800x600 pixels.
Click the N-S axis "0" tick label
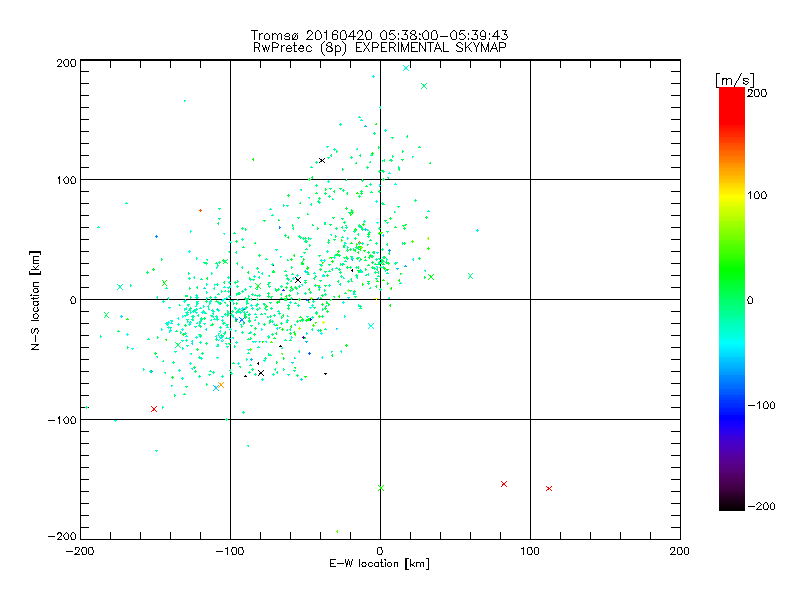click(73, 300)
